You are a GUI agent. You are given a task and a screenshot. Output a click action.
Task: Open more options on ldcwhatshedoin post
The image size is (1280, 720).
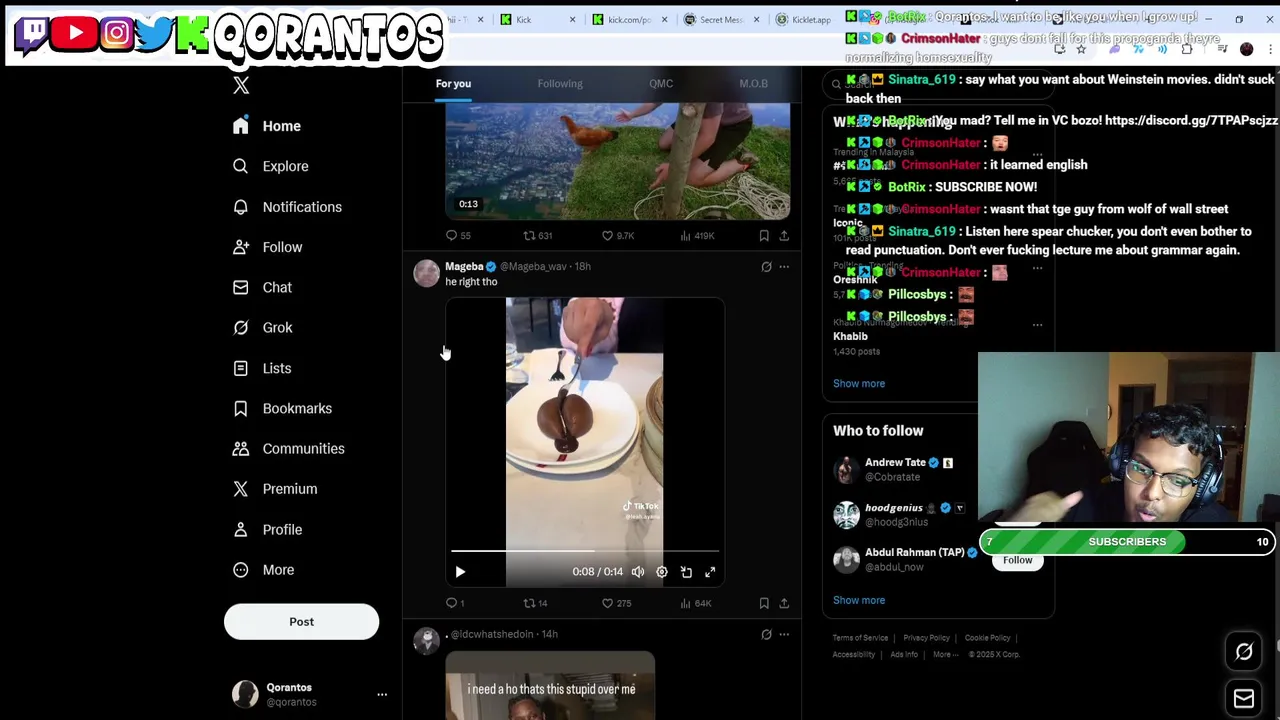tap(784, 634)
